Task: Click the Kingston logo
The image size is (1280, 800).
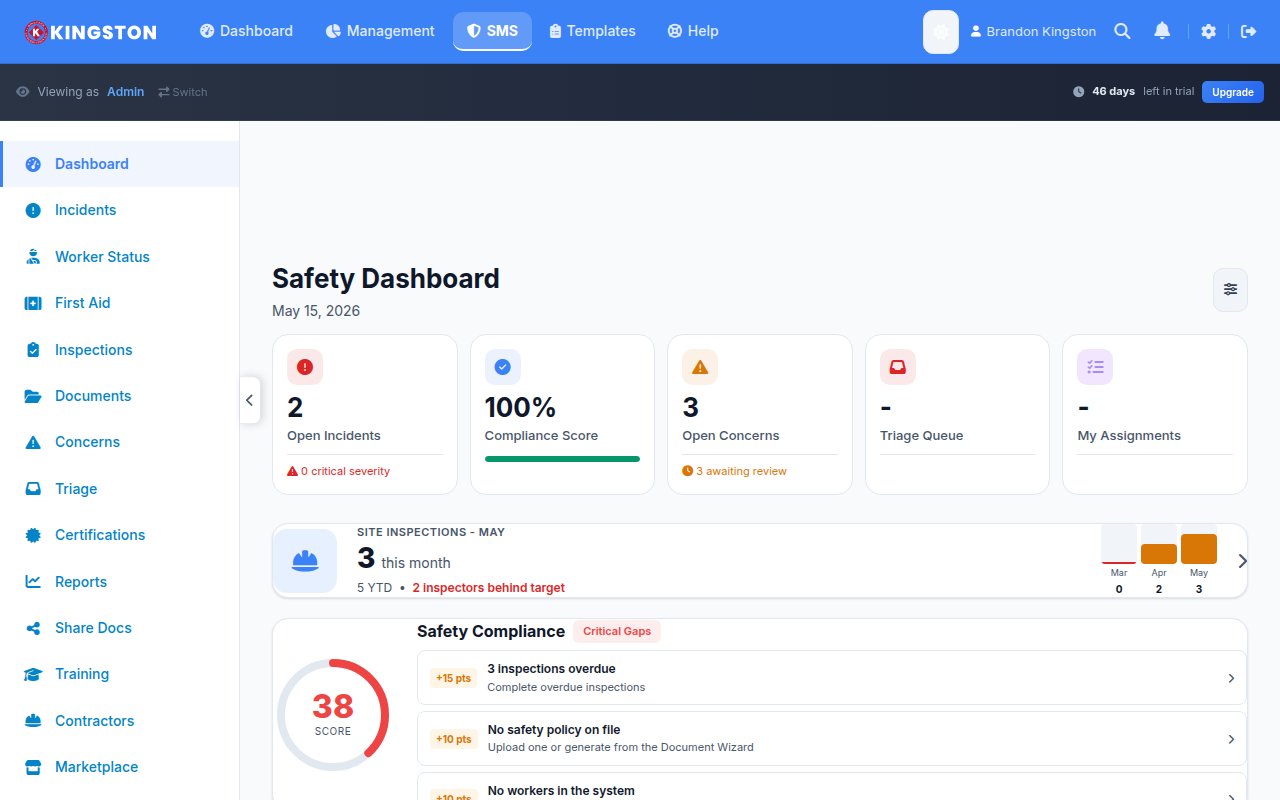Action: (x=90, y=32)
